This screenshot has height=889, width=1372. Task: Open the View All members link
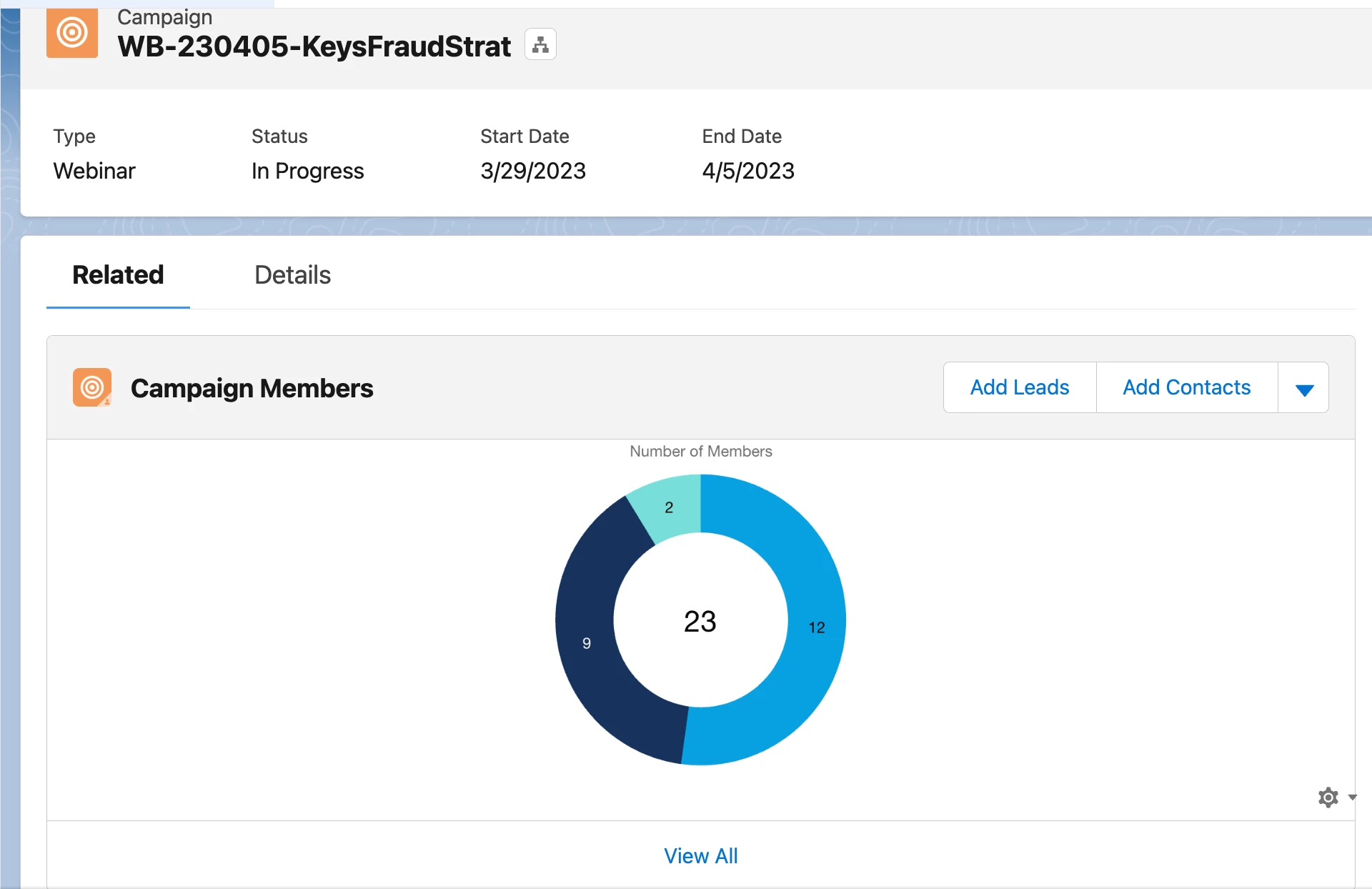pyautogui.click(x=700, y=855)
